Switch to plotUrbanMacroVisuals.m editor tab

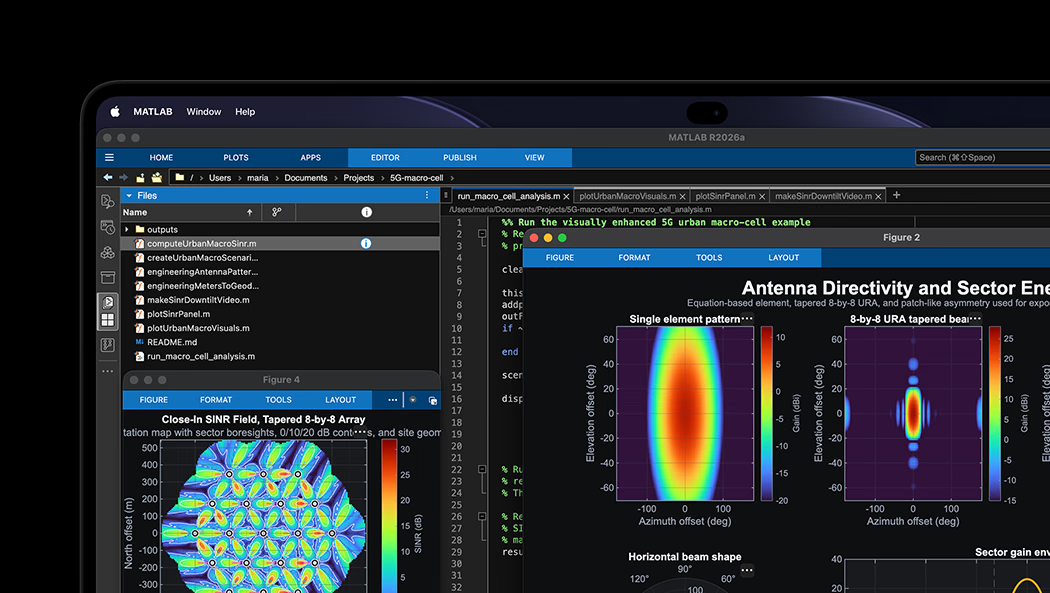(627, 196)
